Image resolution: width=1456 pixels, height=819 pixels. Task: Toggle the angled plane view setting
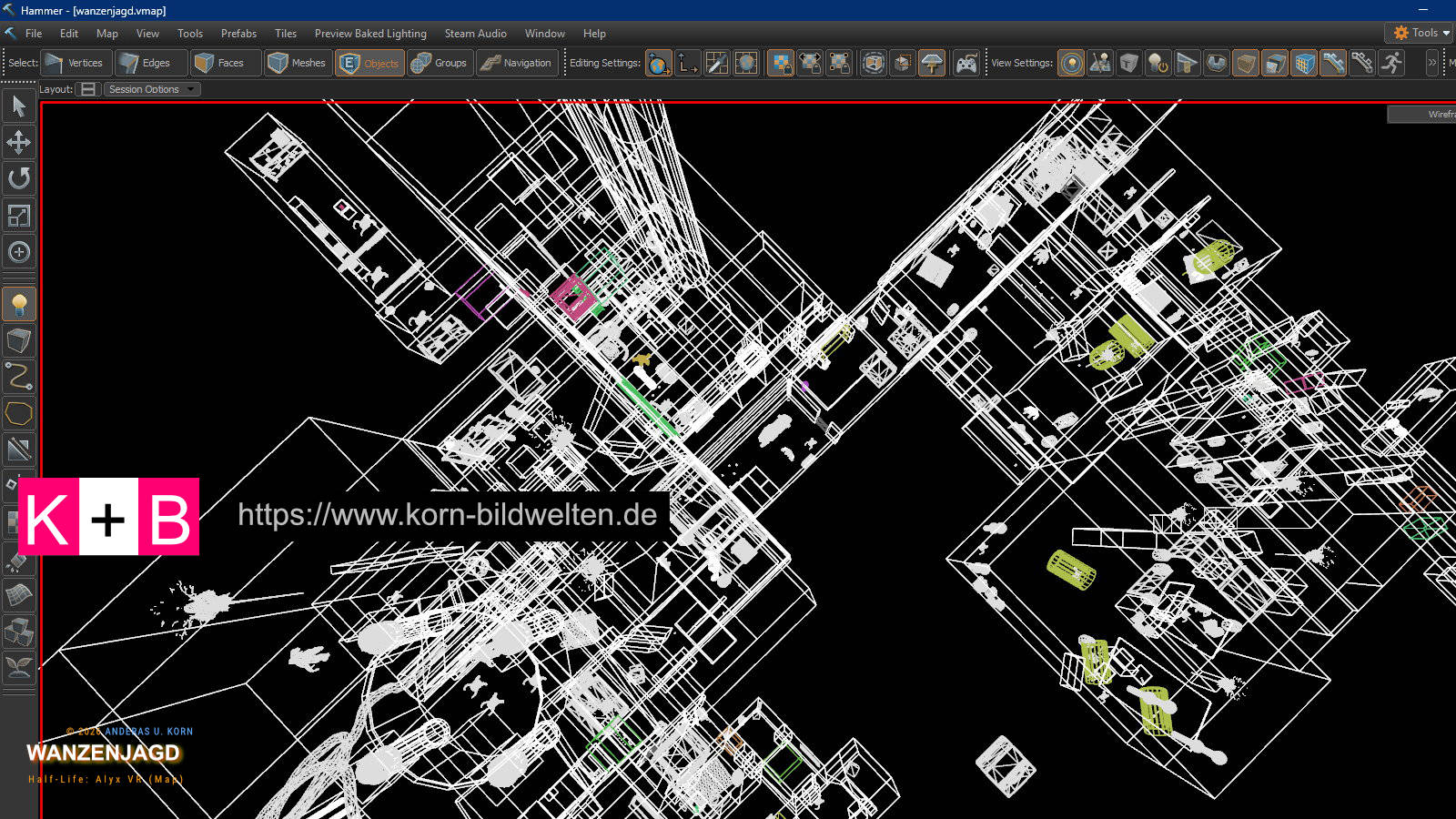tap(1188, 63)
